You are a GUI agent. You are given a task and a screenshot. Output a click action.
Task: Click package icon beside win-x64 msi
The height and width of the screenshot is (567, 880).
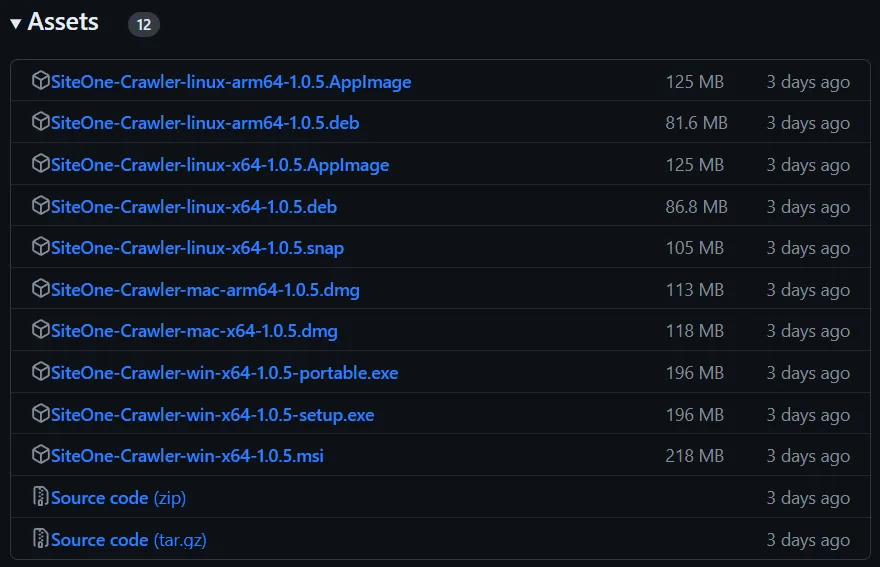tap(40, 455)
